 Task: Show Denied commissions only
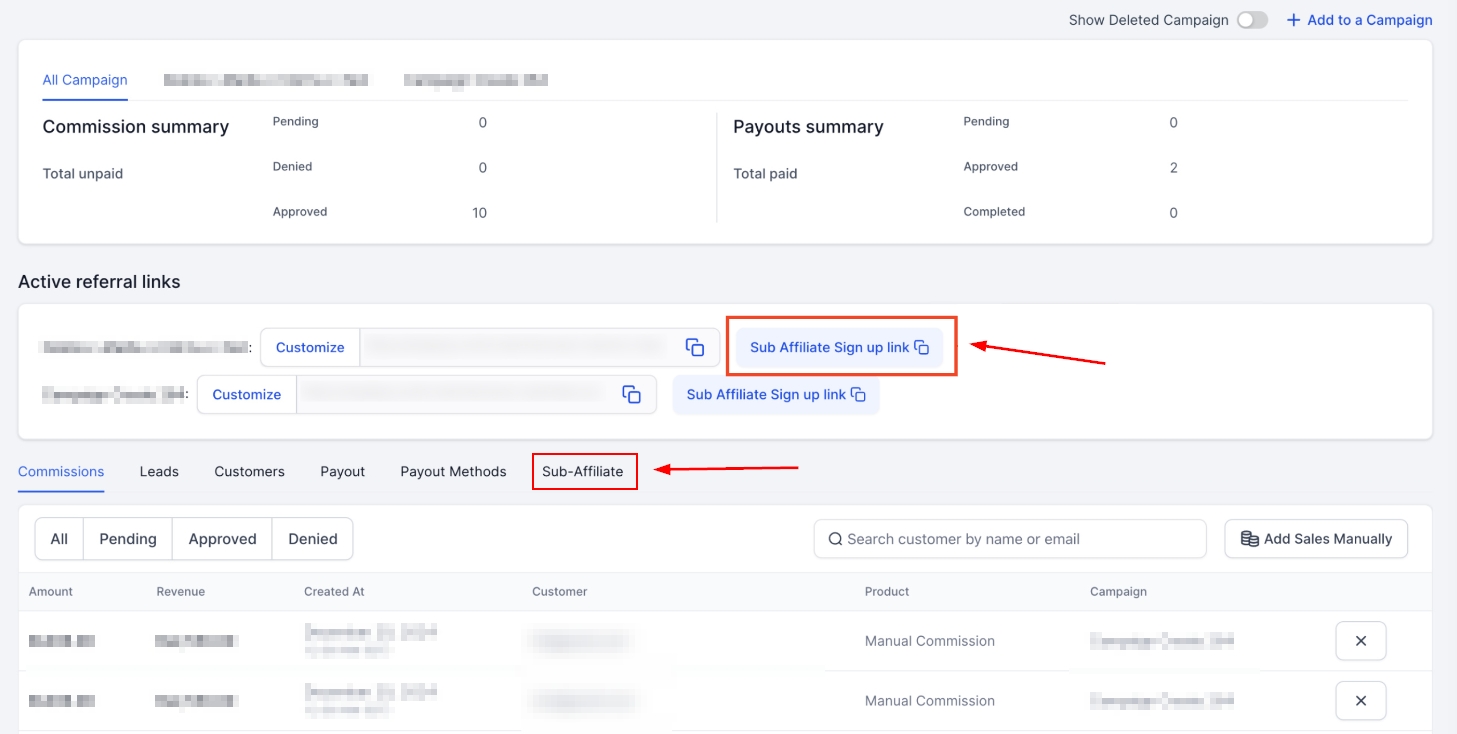pos(313,539)
